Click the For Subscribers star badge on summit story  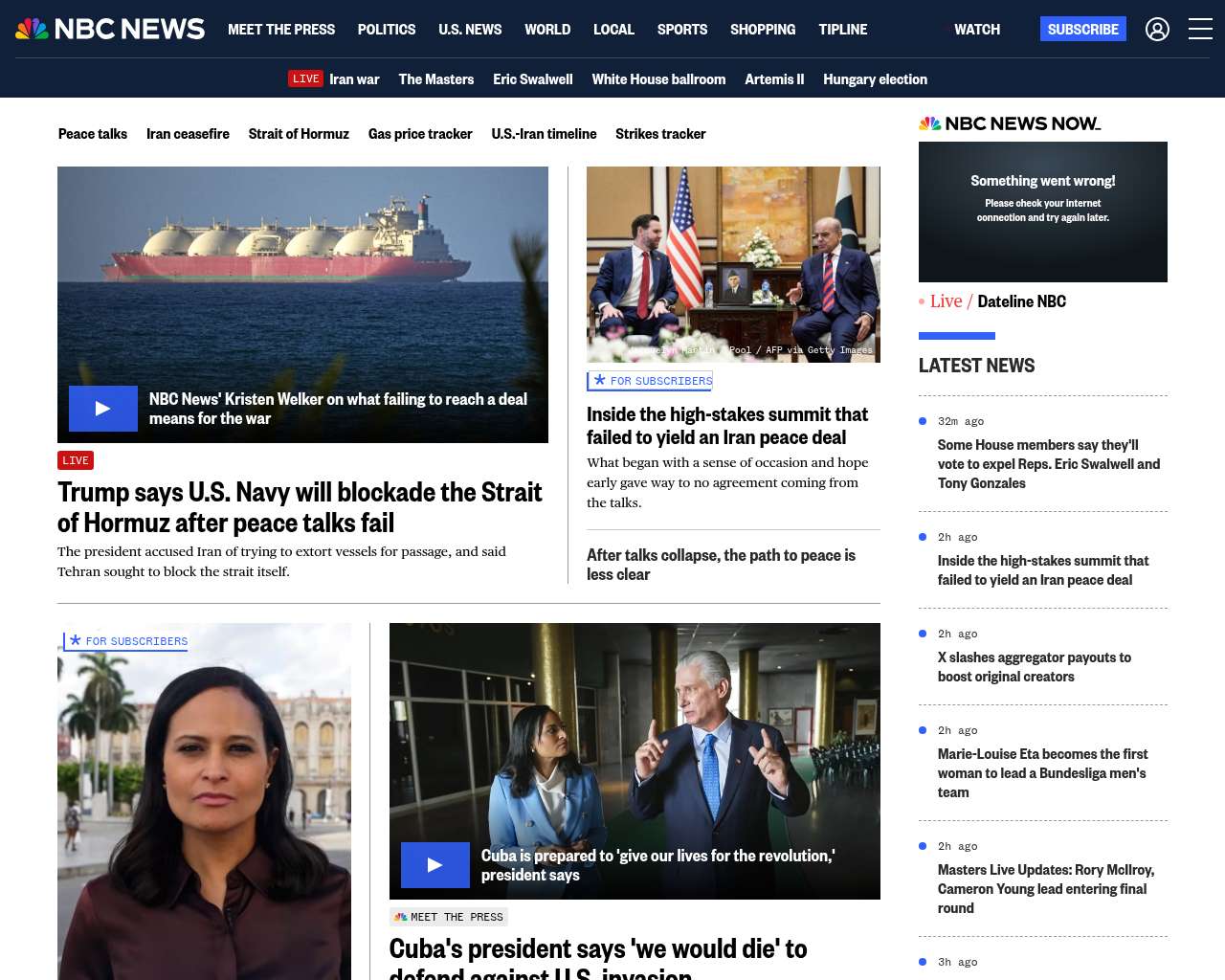click(650, 381)
